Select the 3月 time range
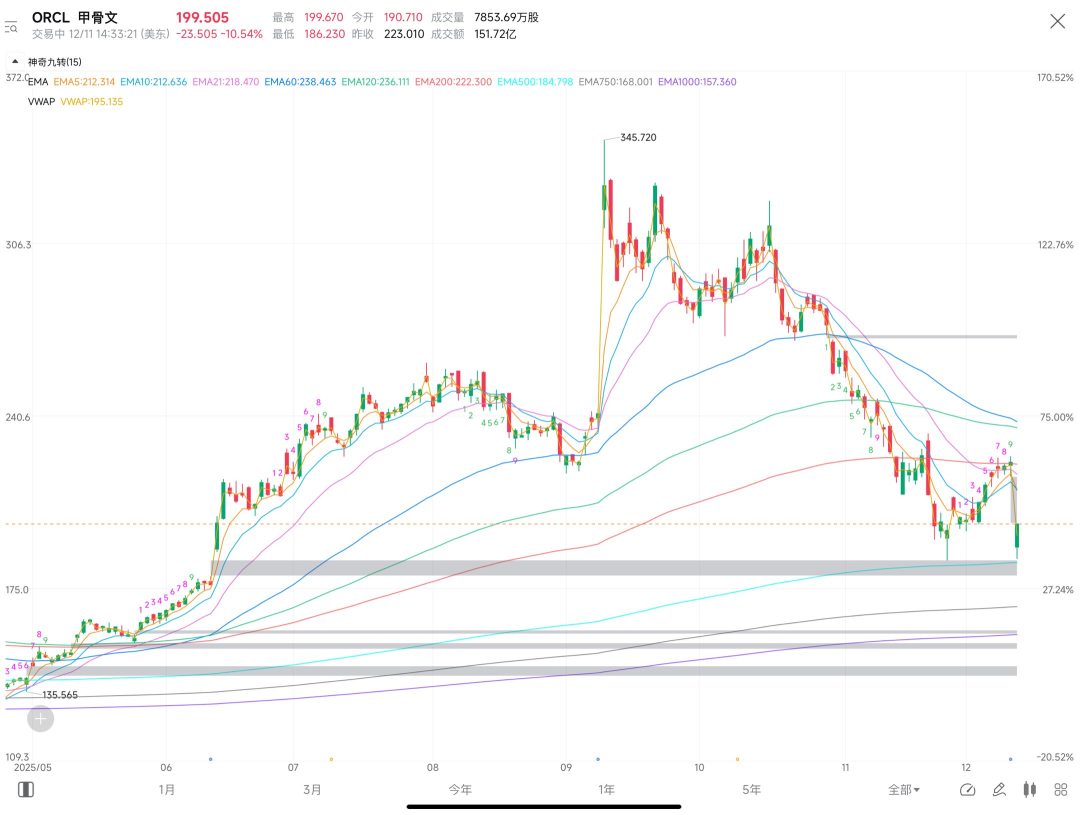 tap(312, 789)
